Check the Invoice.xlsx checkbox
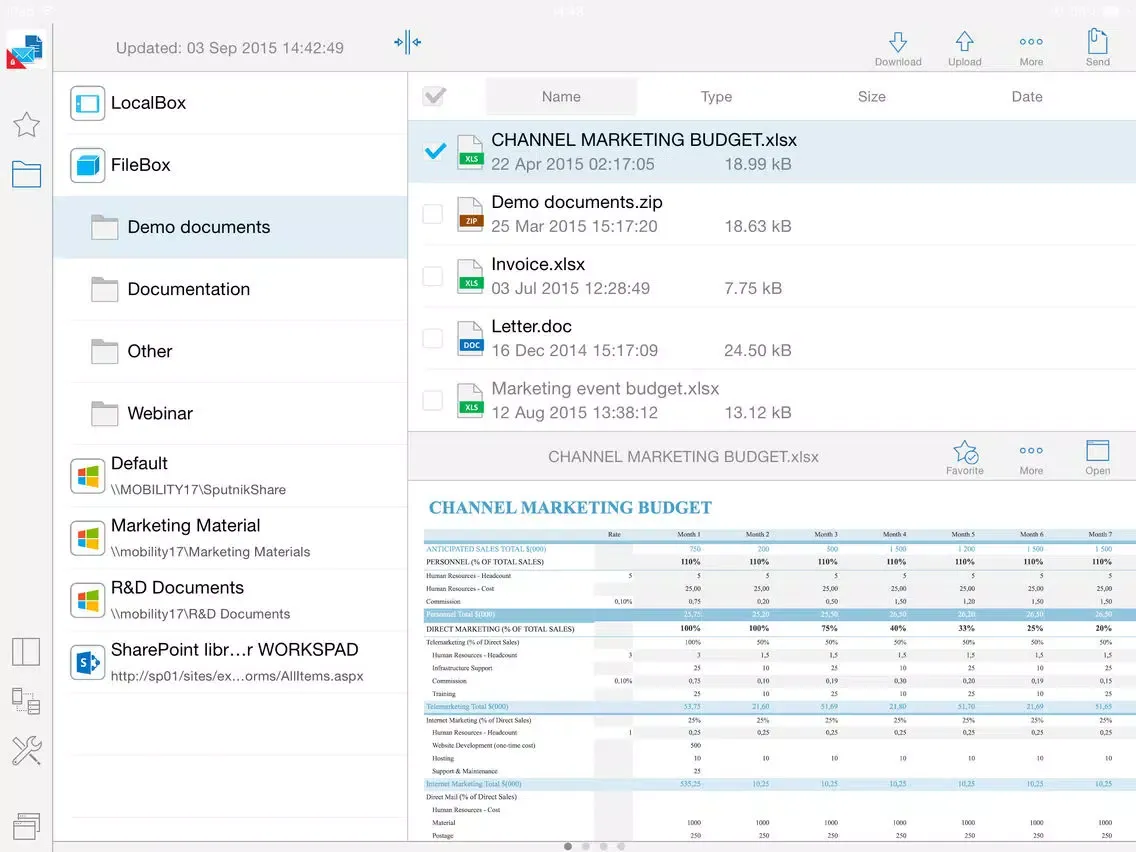 coord(433,276)
